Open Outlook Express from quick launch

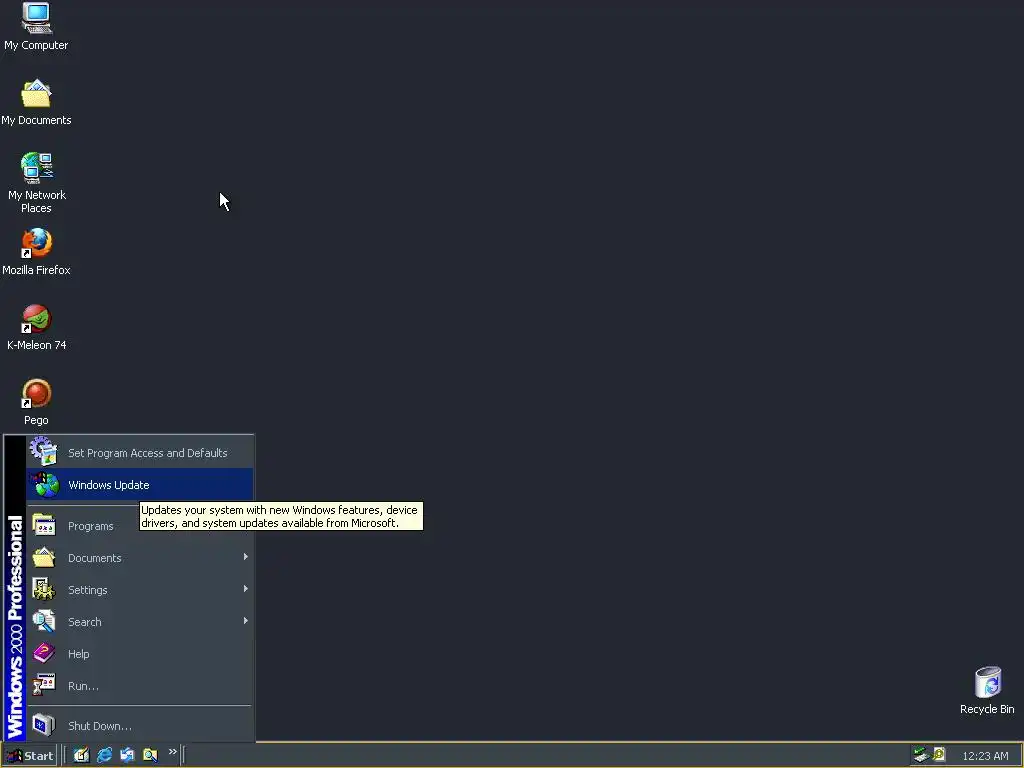point(127,755)
